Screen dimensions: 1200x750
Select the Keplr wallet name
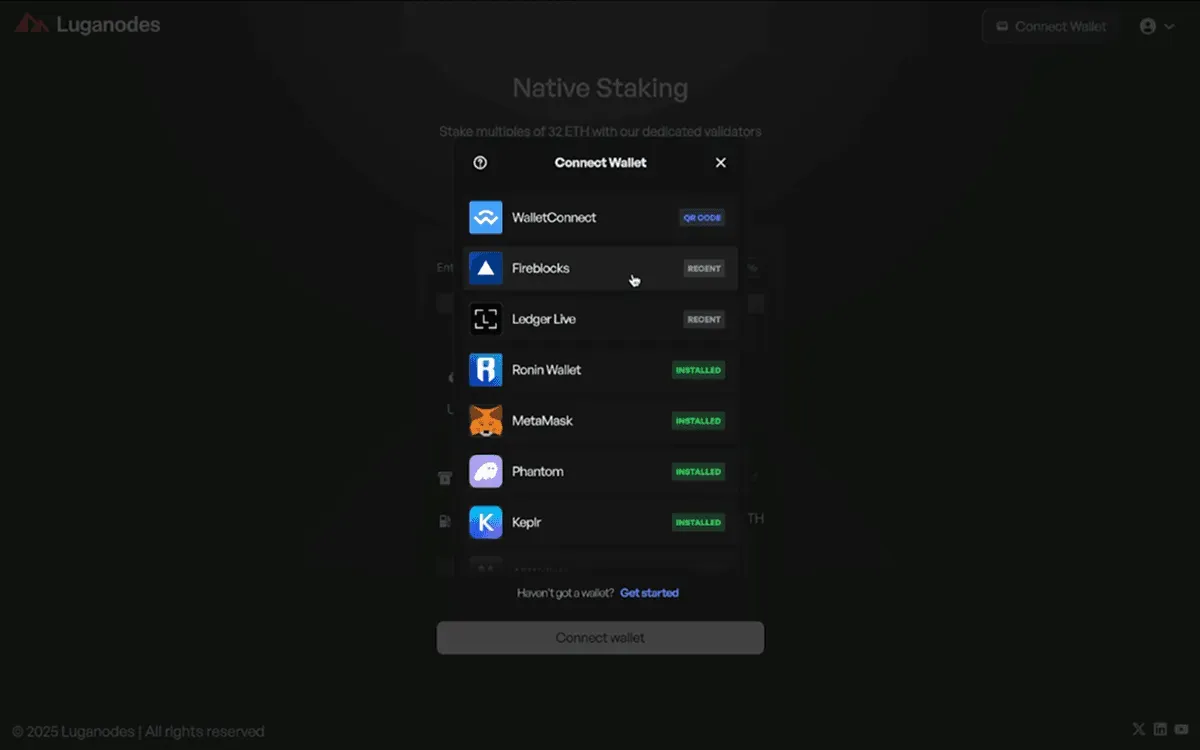click(x=527, y=523)
